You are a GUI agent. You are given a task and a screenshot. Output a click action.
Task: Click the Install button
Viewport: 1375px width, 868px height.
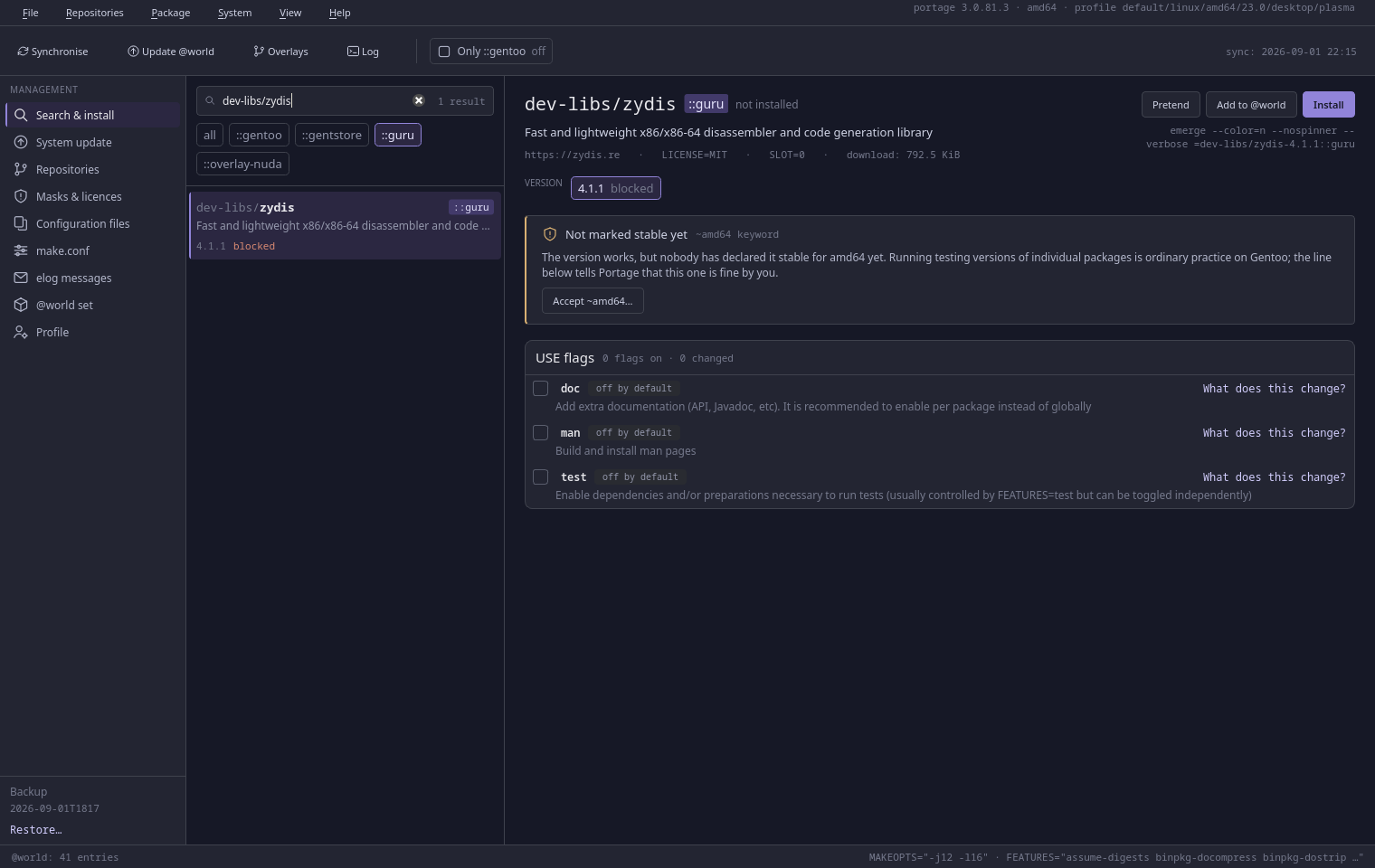click(1328, 105)
